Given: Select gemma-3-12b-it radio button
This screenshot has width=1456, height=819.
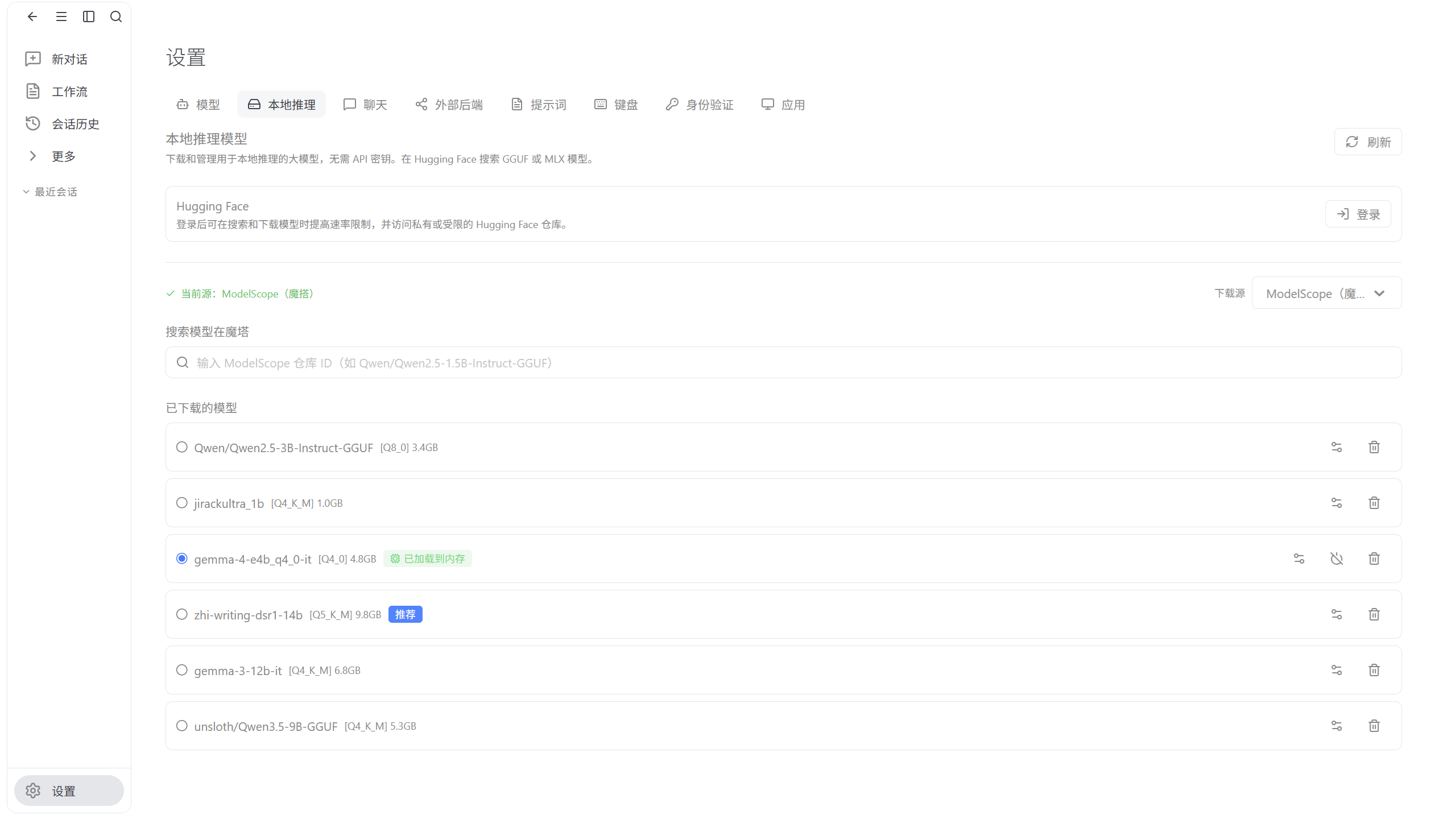Looking at the screenshot, I should pos(182,670).
